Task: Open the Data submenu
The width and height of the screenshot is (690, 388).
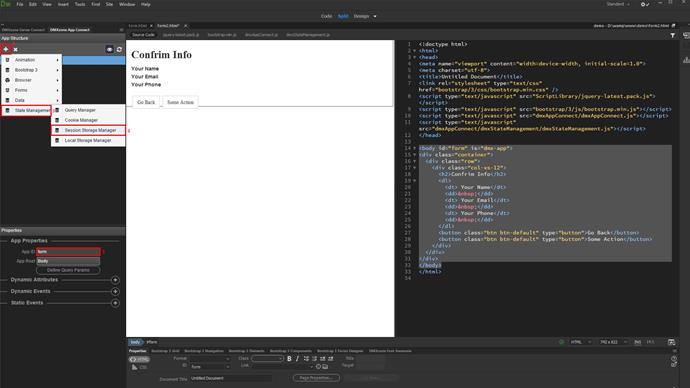Action: click(32, 100)
